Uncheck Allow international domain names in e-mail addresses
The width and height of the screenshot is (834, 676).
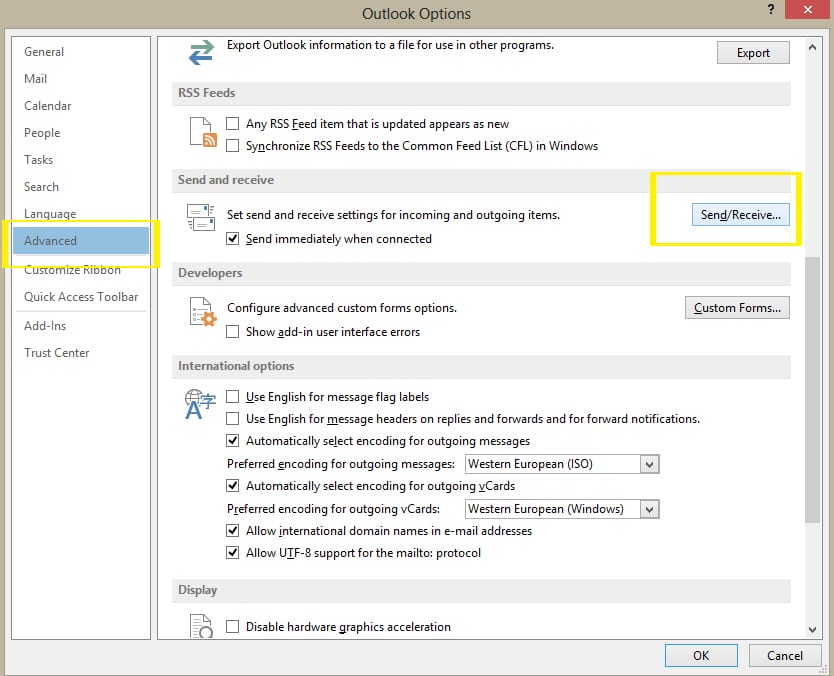click(x=232, y=531)
